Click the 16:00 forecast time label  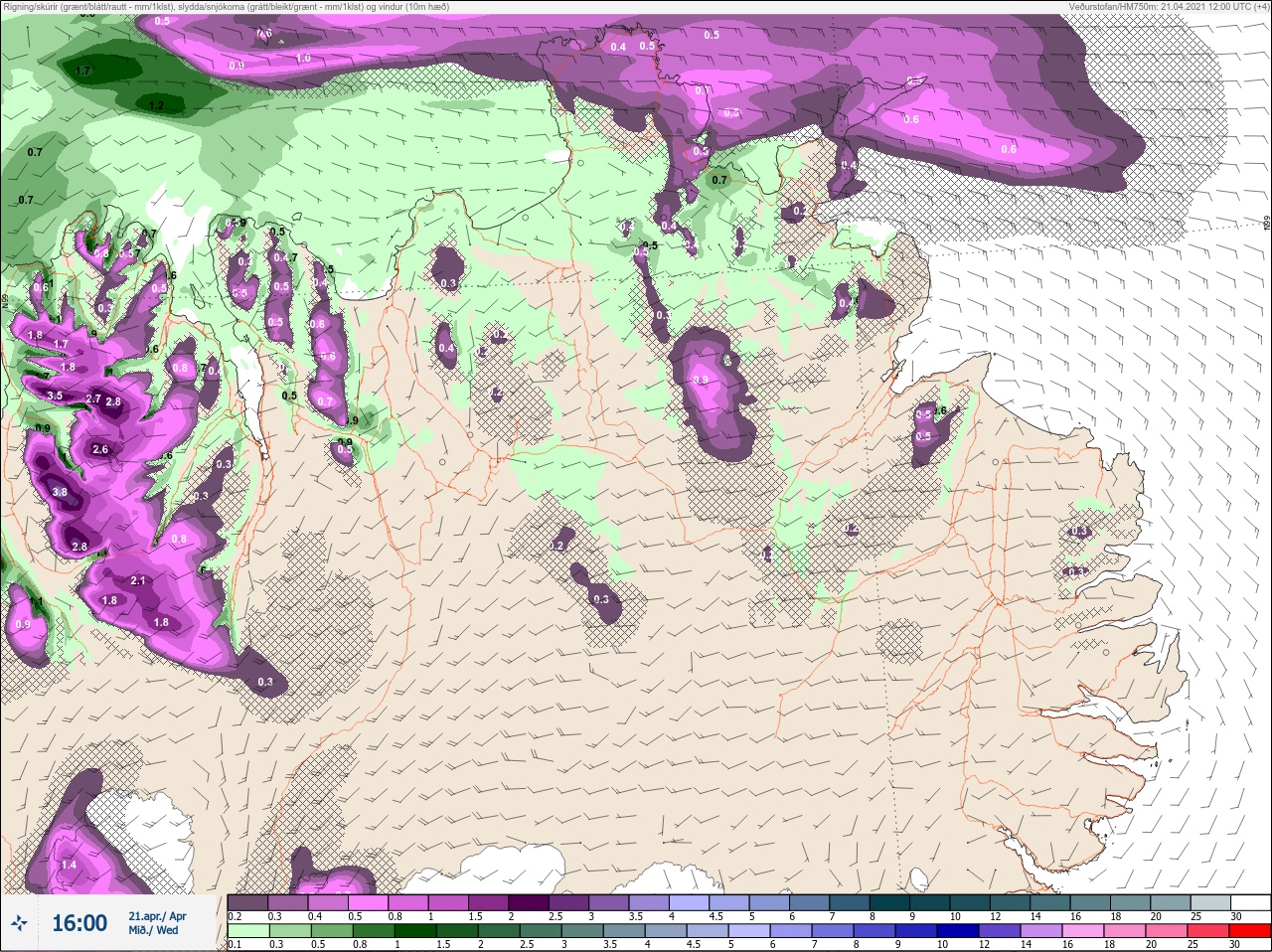79,923
